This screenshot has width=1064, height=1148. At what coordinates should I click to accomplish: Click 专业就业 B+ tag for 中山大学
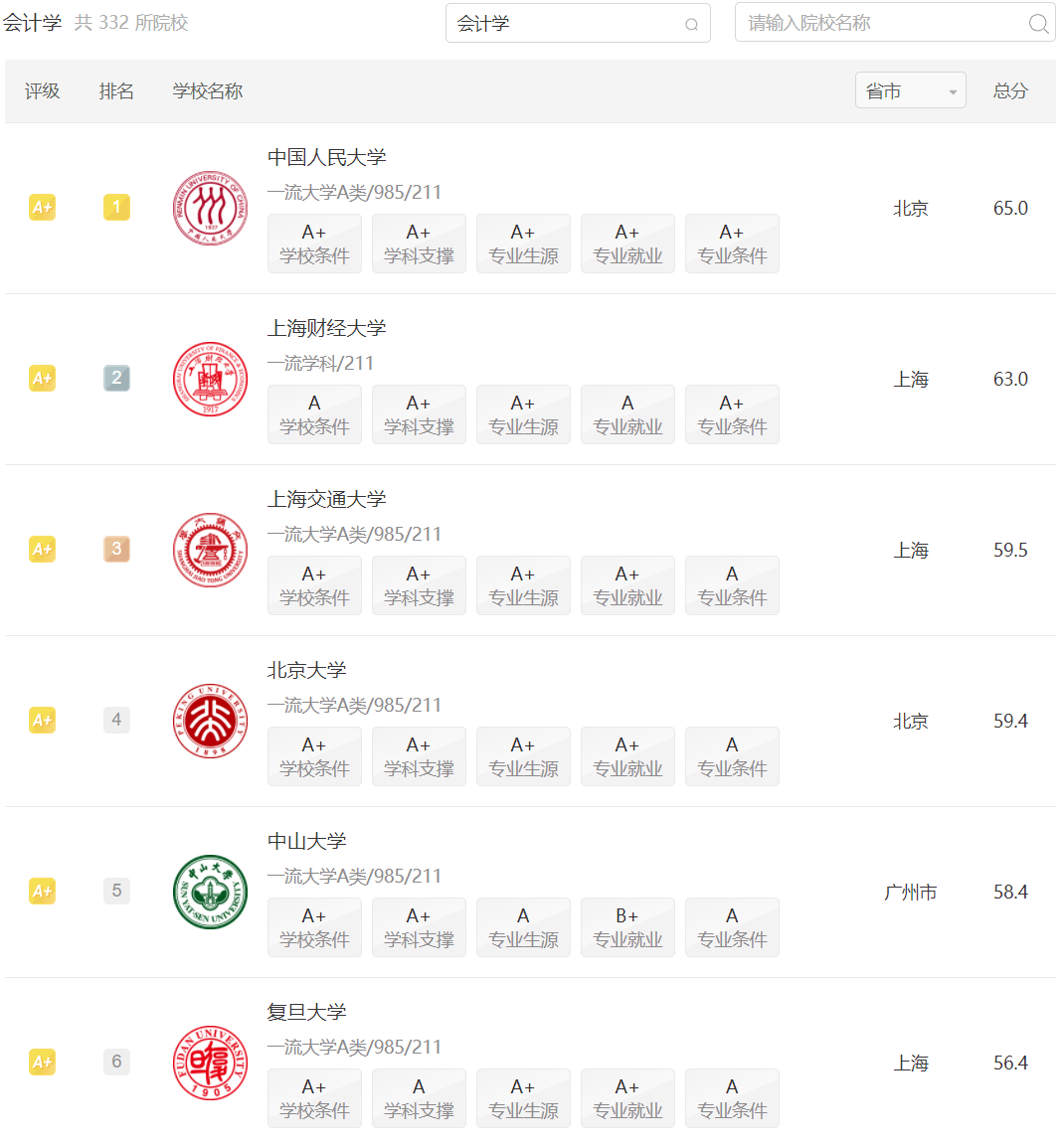pyautogui.click(x=627, y=927)
